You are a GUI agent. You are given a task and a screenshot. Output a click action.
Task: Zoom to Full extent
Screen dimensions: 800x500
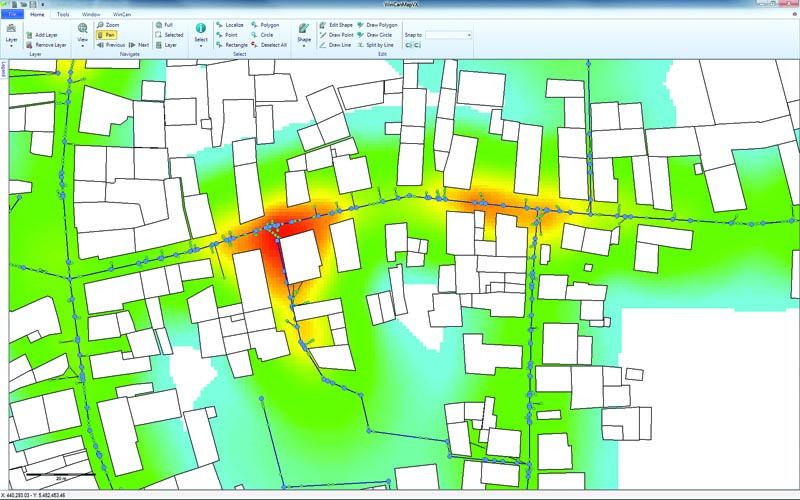click(168, 24)
